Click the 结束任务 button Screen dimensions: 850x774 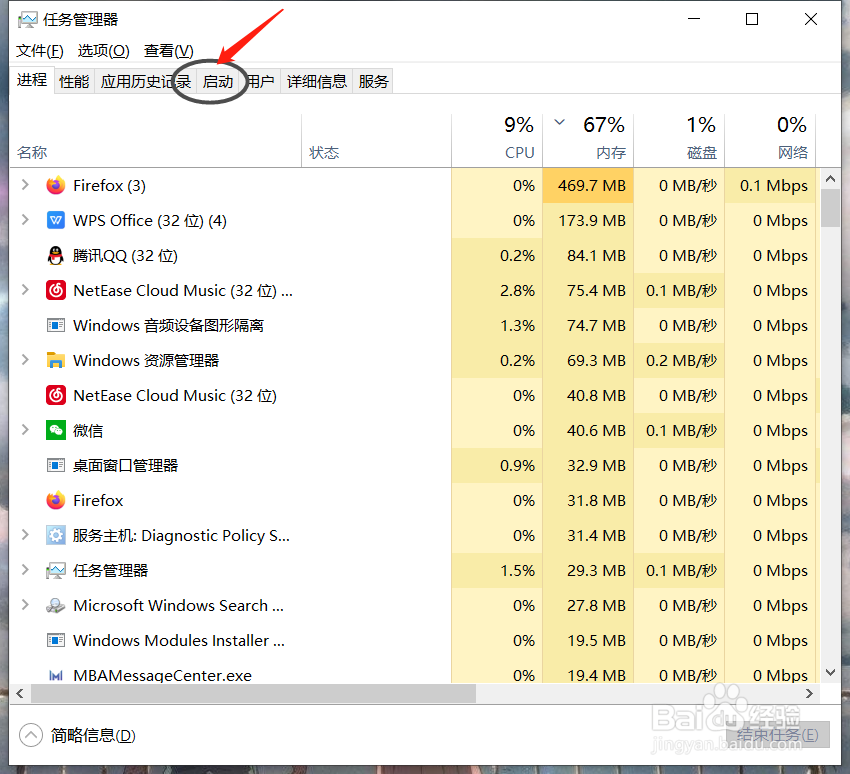pyautogui.click(x=780, y=733)
